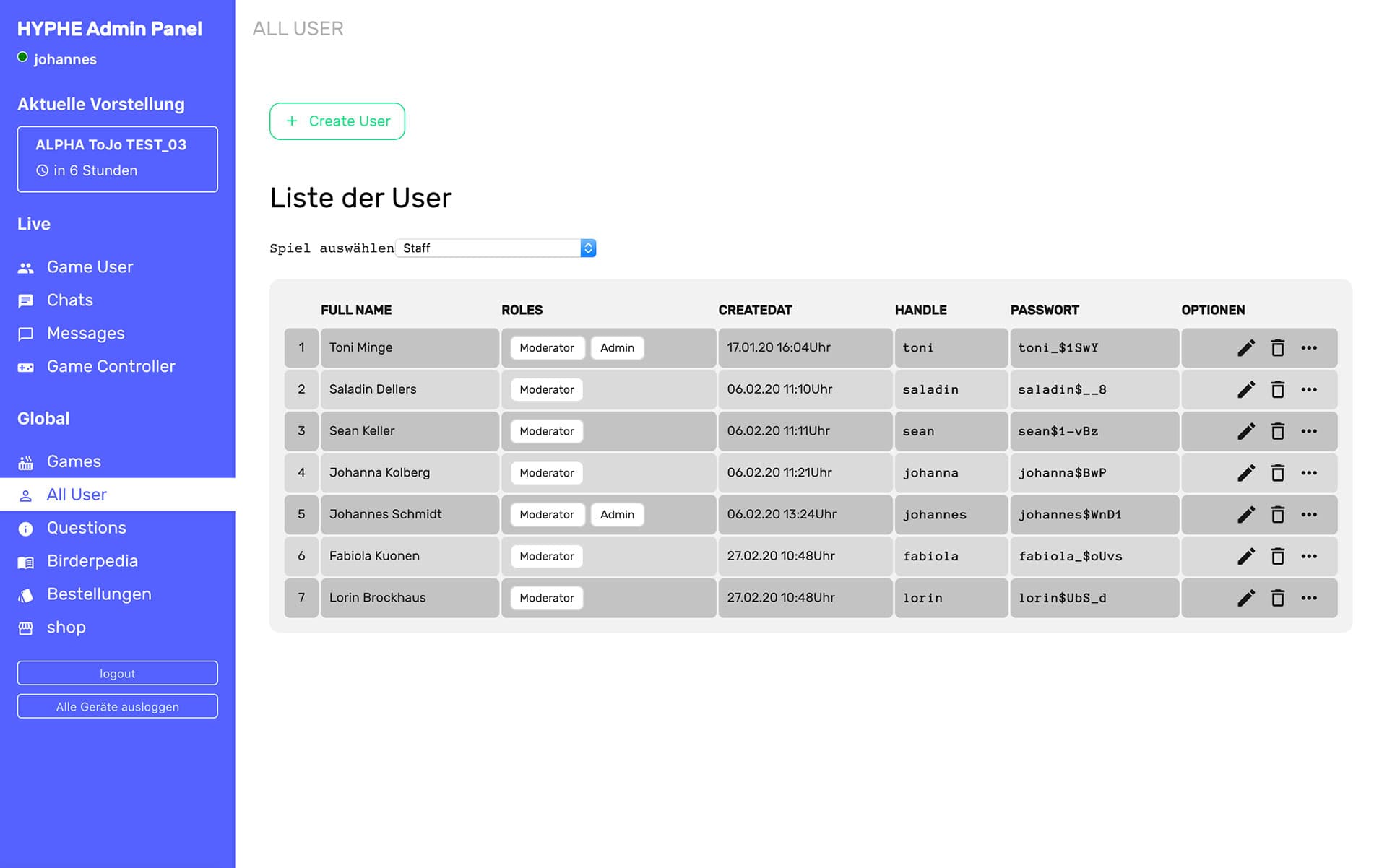Viewport: 1387px width, 868px height.
Task: Open the shop section icon
Action: (25, 628)
